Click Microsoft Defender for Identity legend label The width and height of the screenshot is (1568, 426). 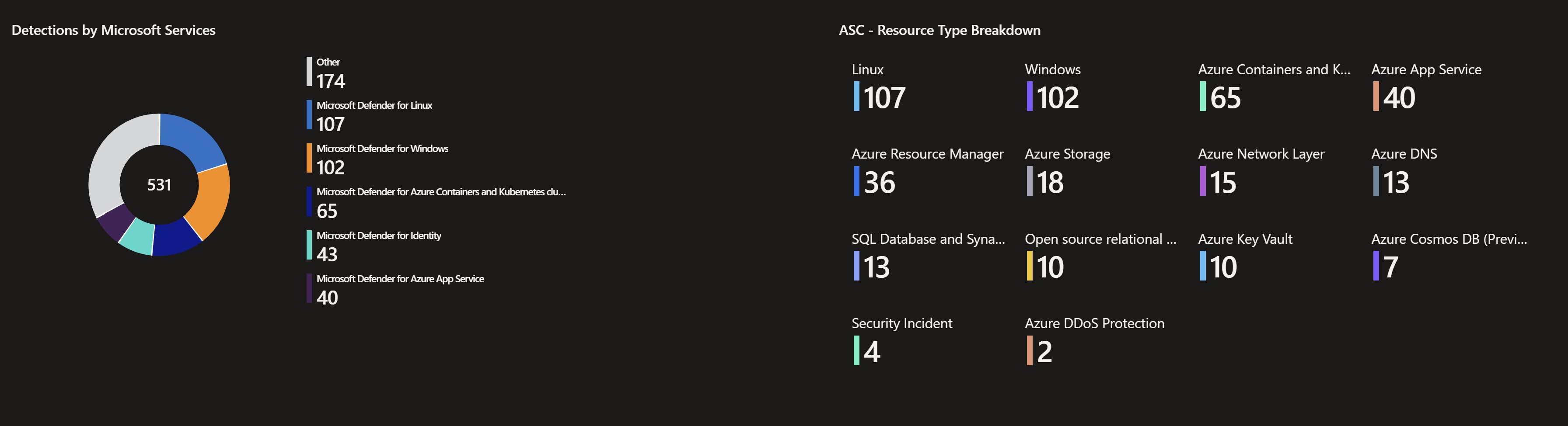tap(379, 235)
